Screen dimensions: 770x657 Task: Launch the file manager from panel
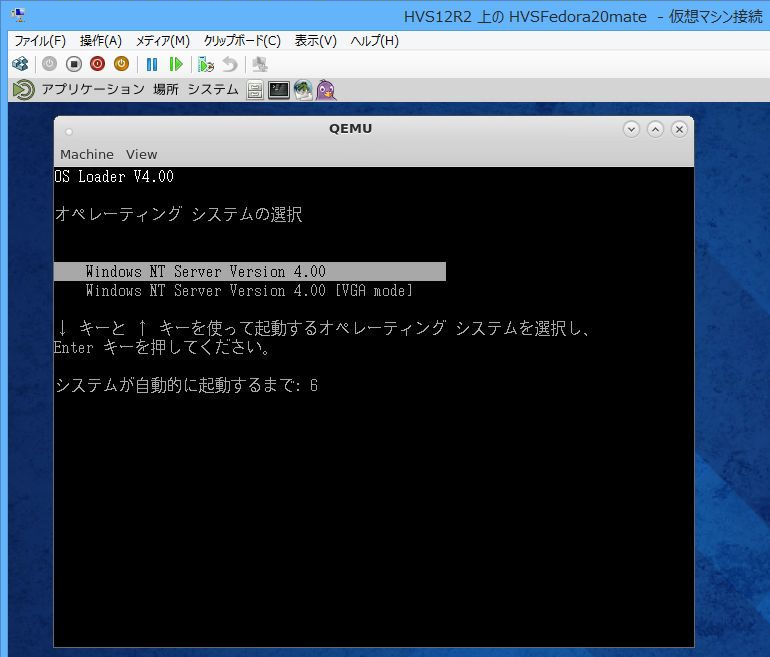pyautogui.click(x=255, y=90)
